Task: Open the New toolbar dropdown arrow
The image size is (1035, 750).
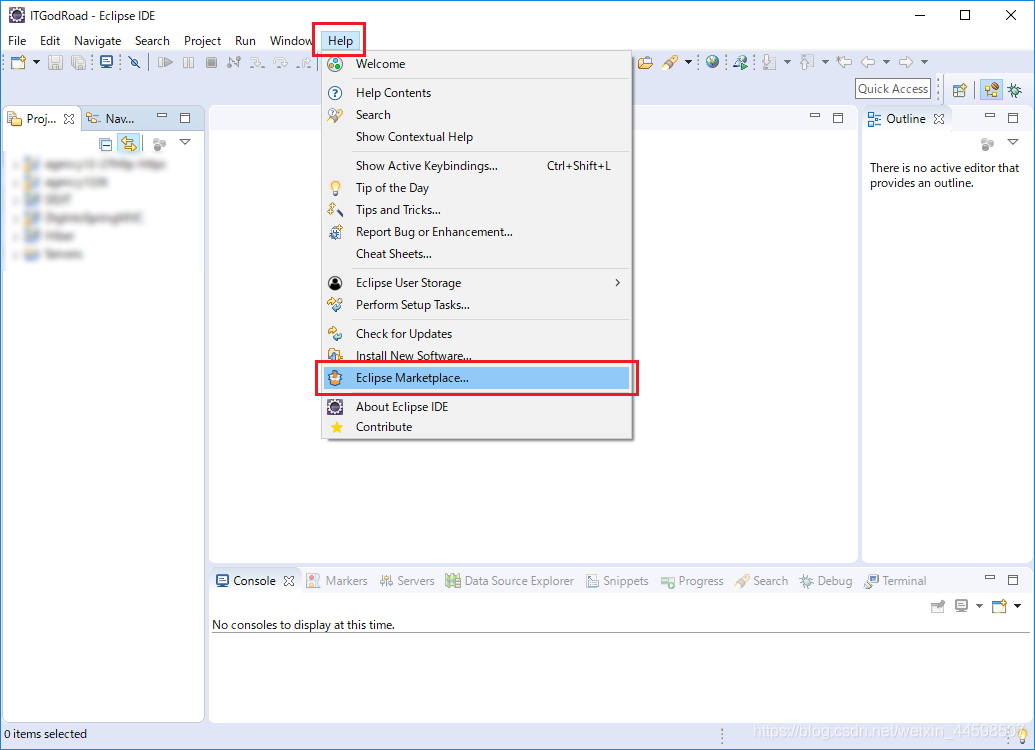Action: [x=36, y=62]
